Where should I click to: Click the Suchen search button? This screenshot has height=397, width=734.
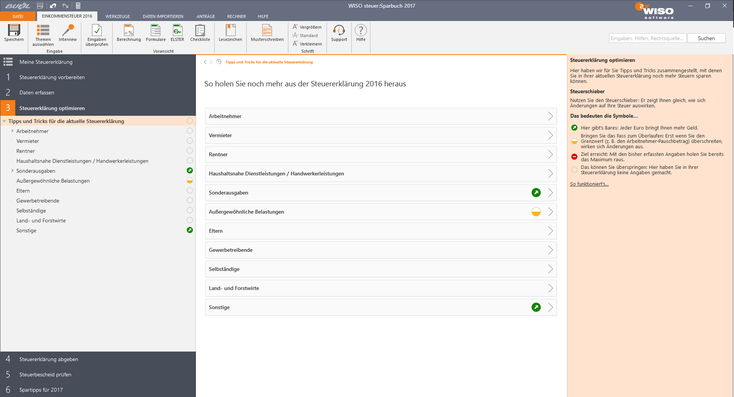tap(706, 38)
